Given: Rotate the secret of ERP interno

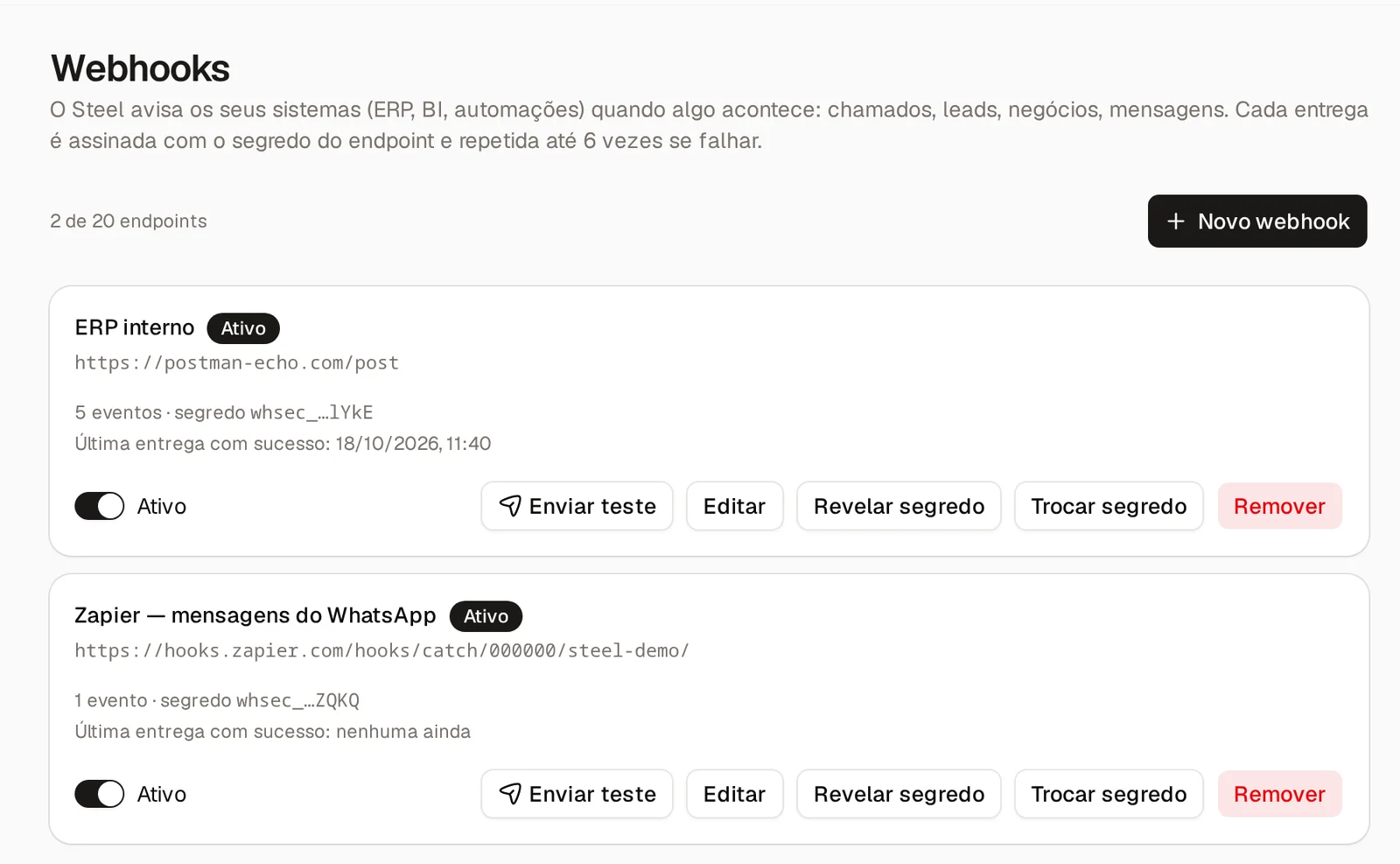Looking at the screenshot, I should point(1109,506).
